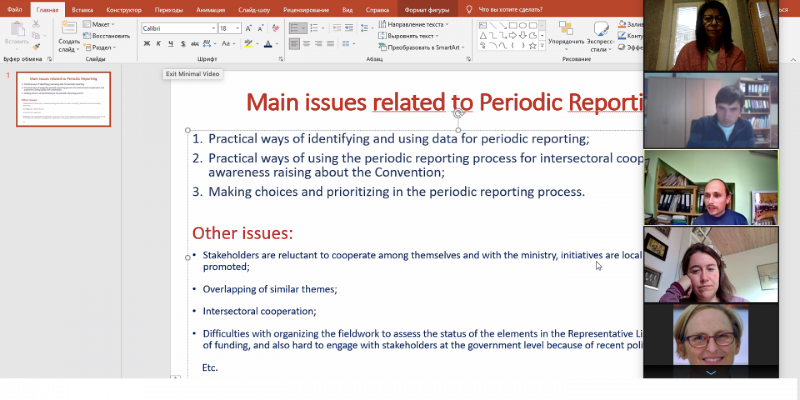This screenshot has height=400, width=800.
Task: Select the star shape in shapes gallery
Action: (x=533, y=45)
